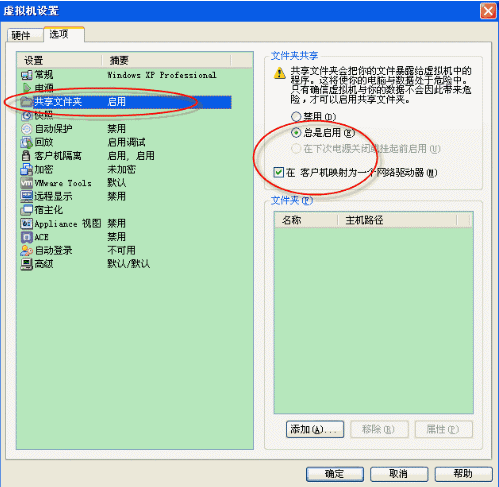
Task: Click the Encryption (加密) icon
Action: point(26,169)
